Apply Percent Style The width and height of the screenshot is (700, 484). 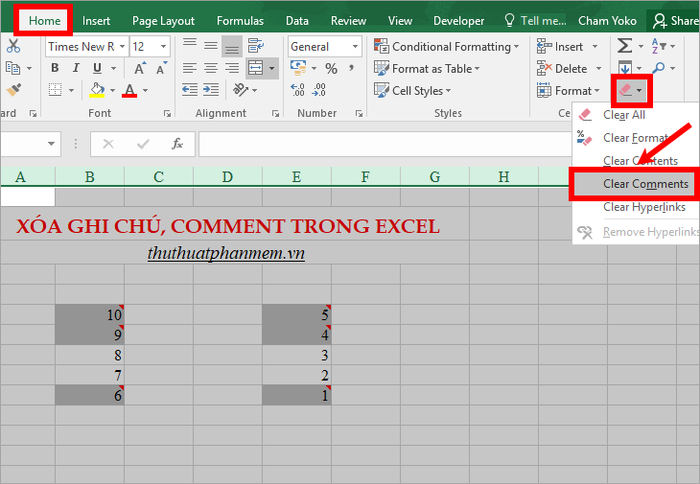[x=331, y=68]
